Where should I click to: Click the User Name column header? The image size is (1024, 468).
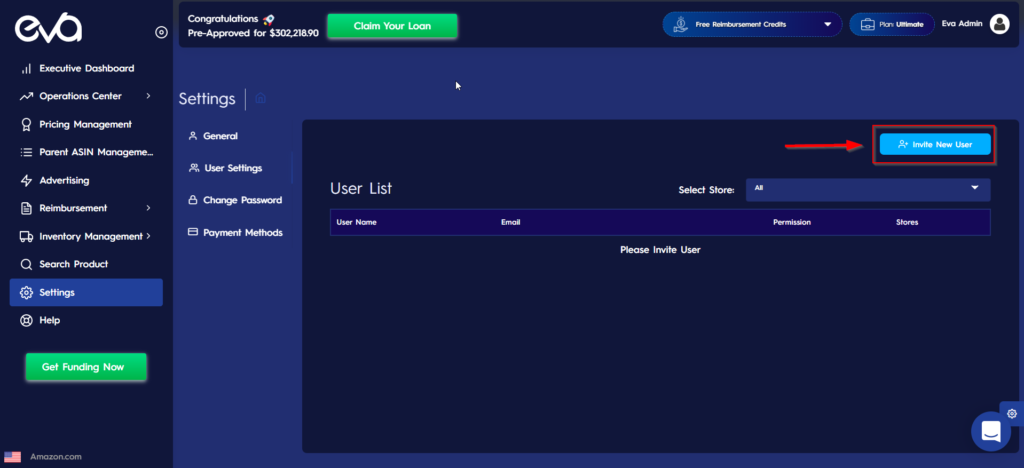click(357, 223)
